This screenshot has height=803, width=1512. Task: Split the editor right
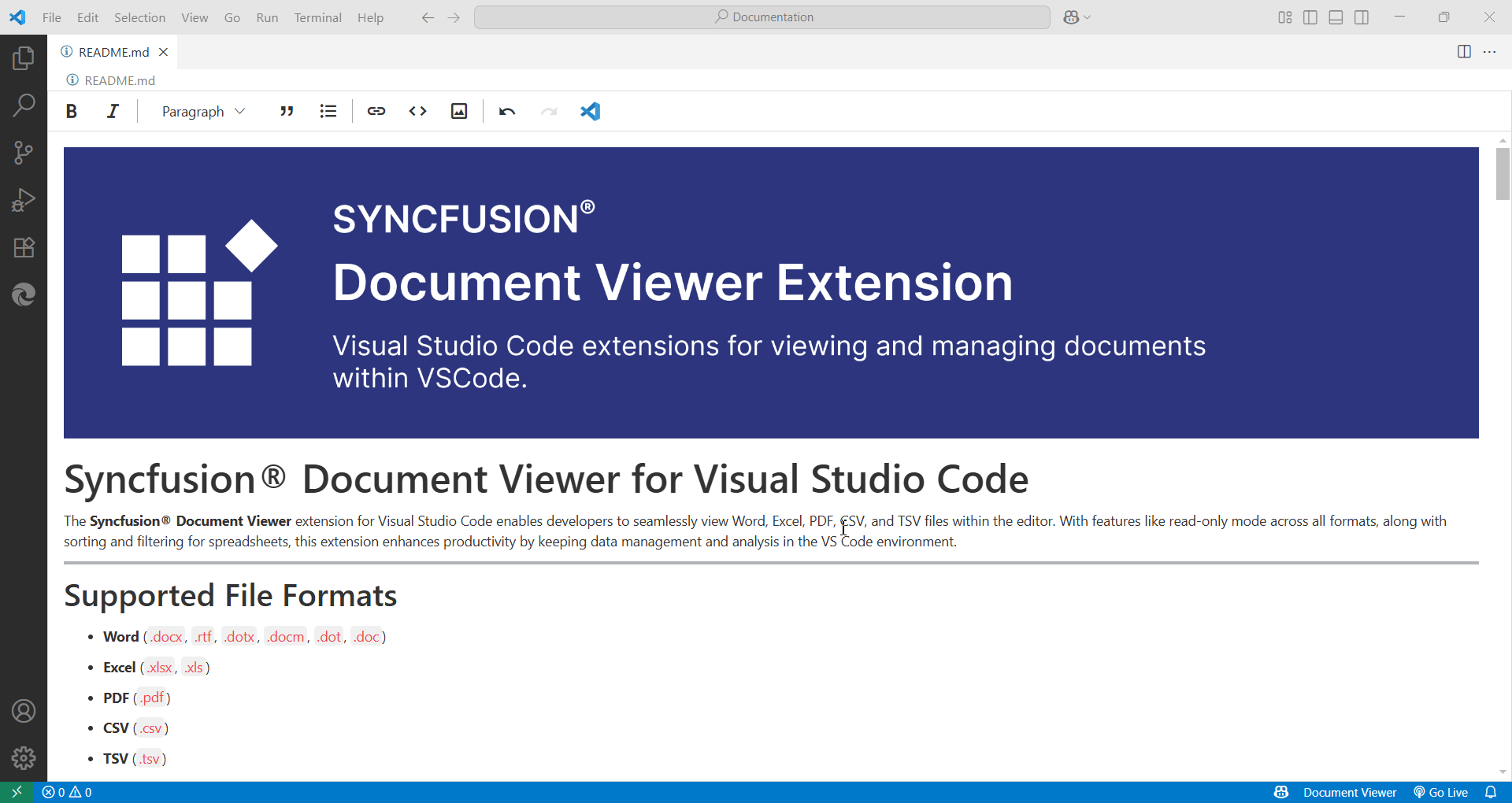[1464, 51]
